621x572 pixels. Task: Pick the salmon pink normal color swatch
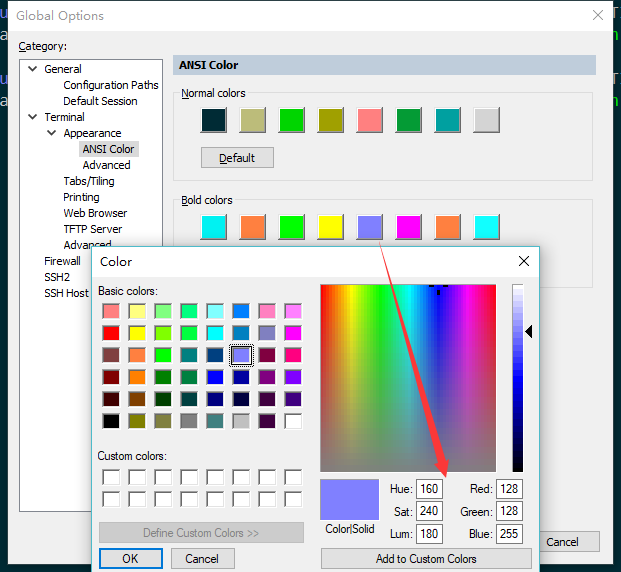tap(370, 120)
